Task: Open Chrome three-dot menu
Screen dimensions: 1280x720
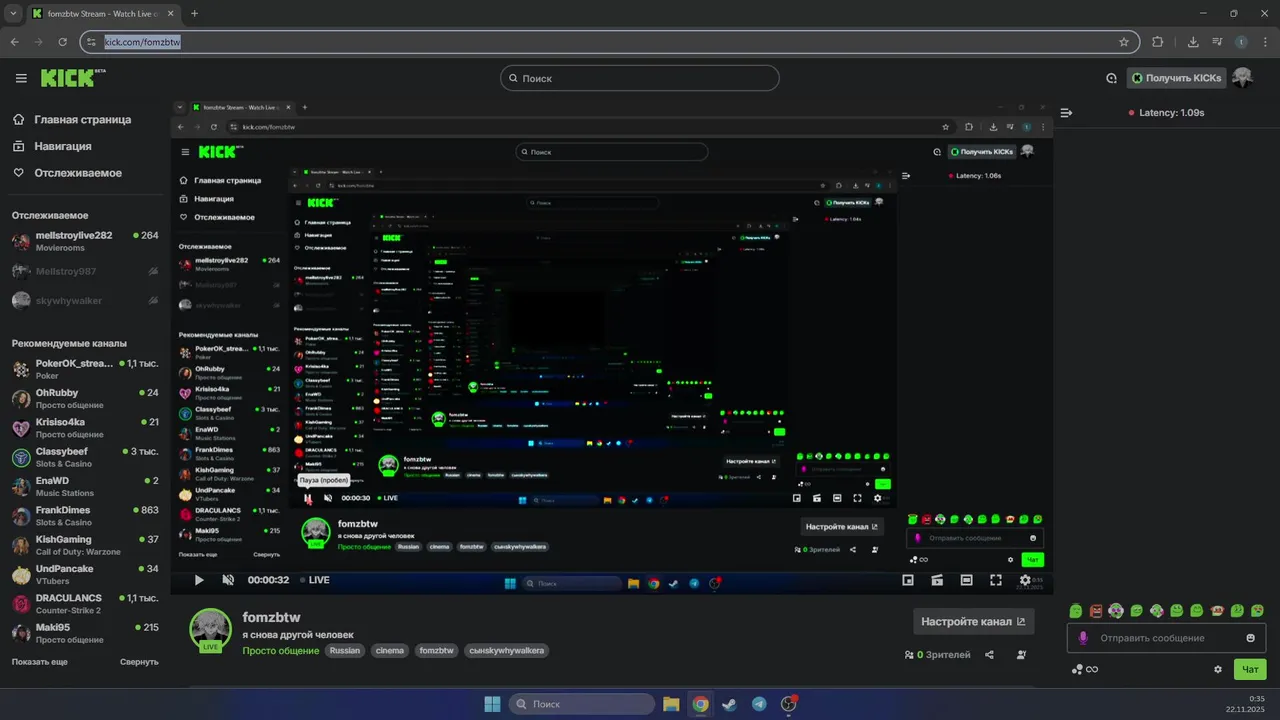Action: coord(1265,42)
